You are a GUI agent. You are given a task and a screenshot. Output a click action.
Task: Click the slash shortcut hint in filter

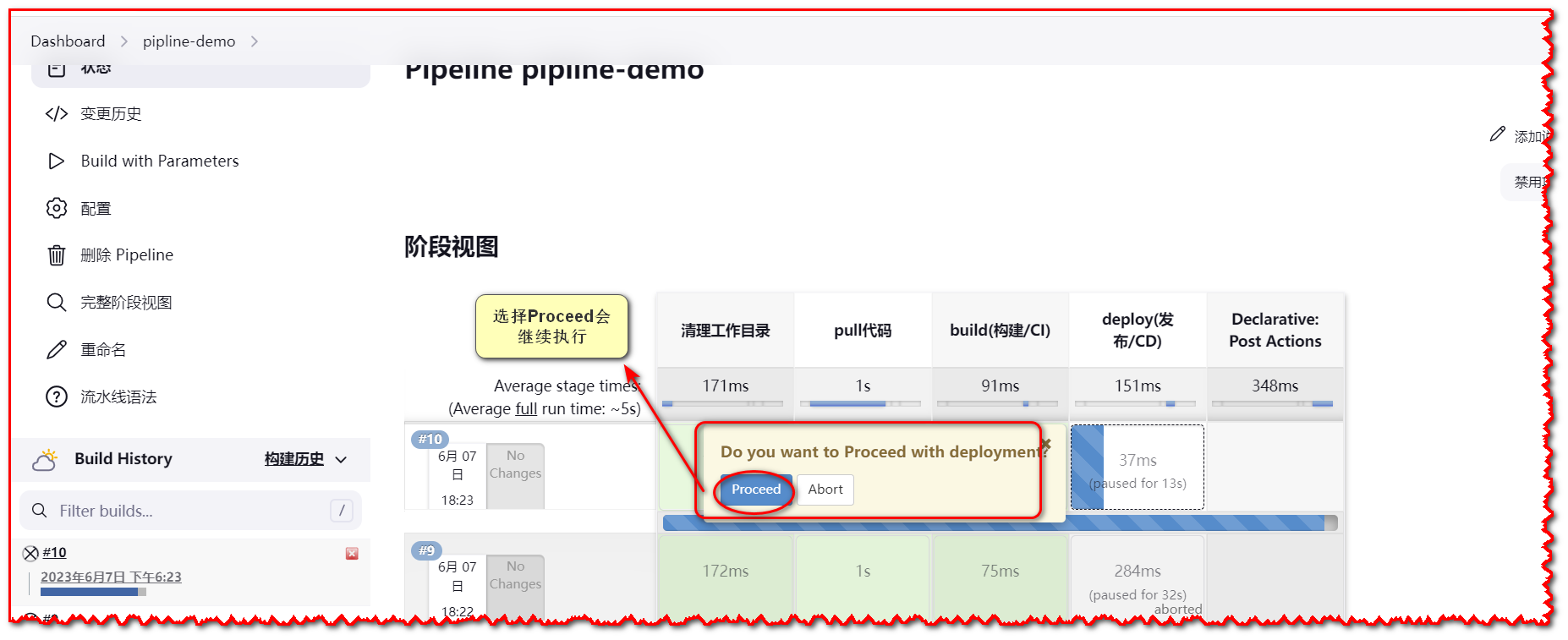pyautogui.click(x=341, y=510)
